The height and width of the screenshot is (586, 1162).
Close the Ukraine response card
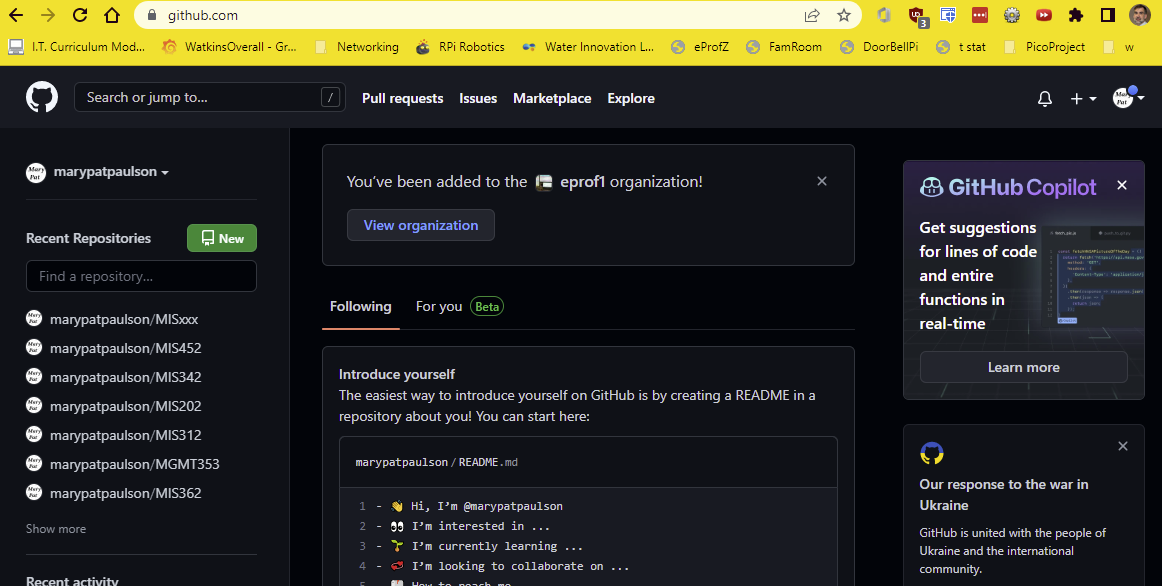click(x=1123, y=446)
